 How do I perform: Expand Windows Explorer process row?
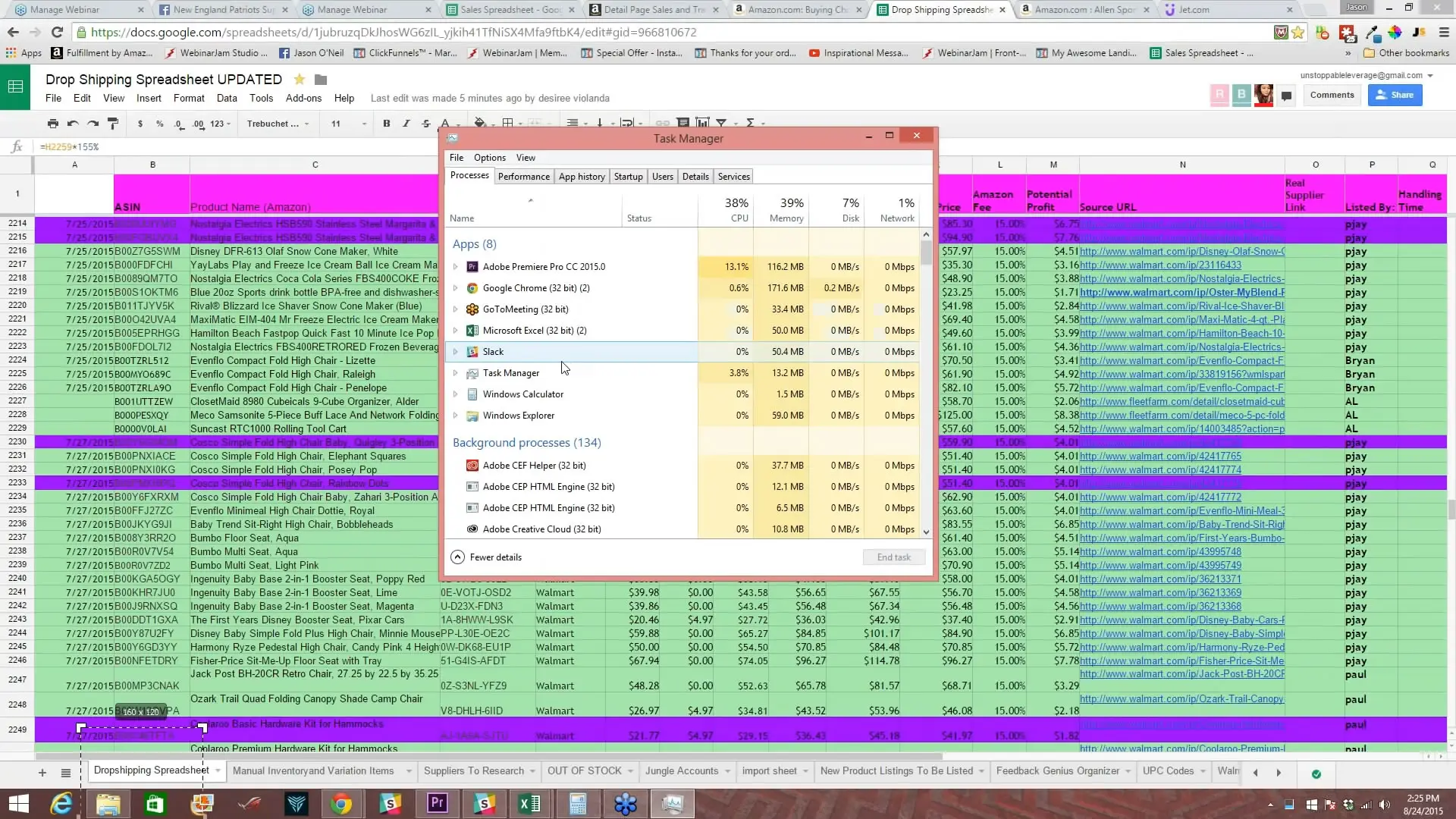(456, 416)
